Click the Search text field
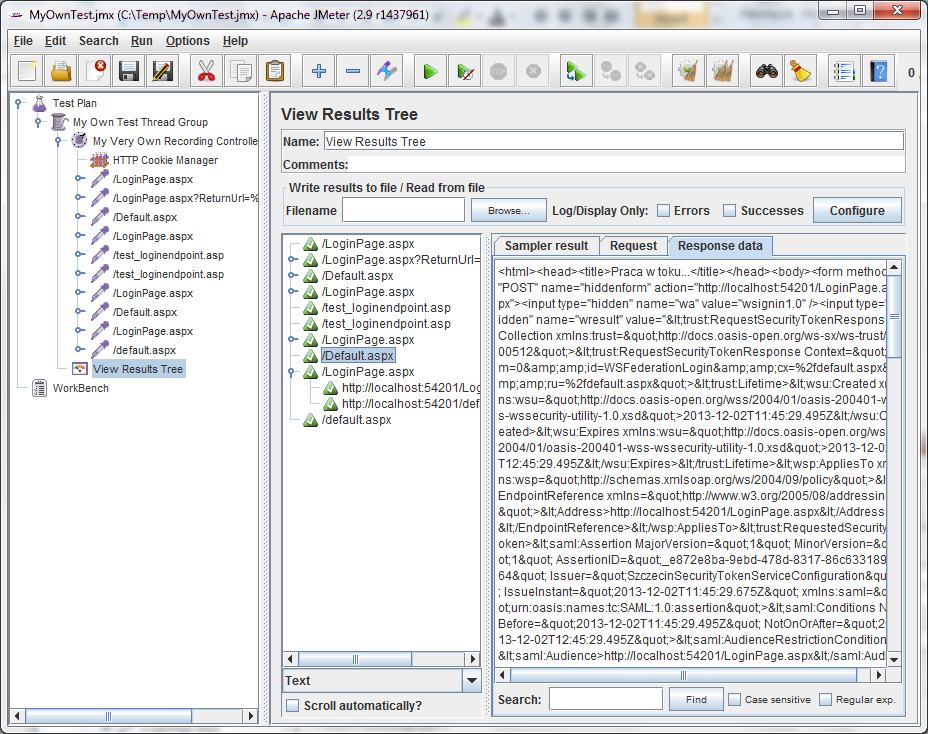 (x=605, y=699)
